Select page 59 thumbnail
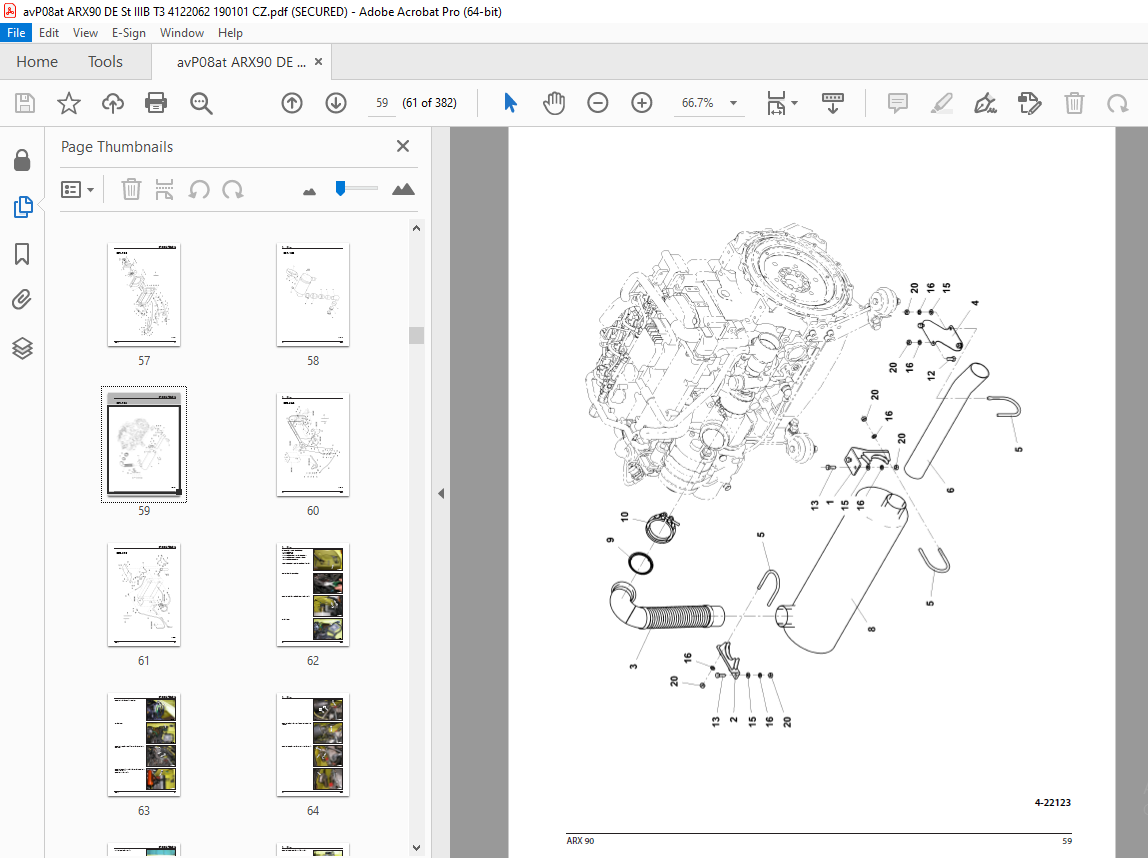Viewport: 1148px width, 858px height. (x=144, y=445)
